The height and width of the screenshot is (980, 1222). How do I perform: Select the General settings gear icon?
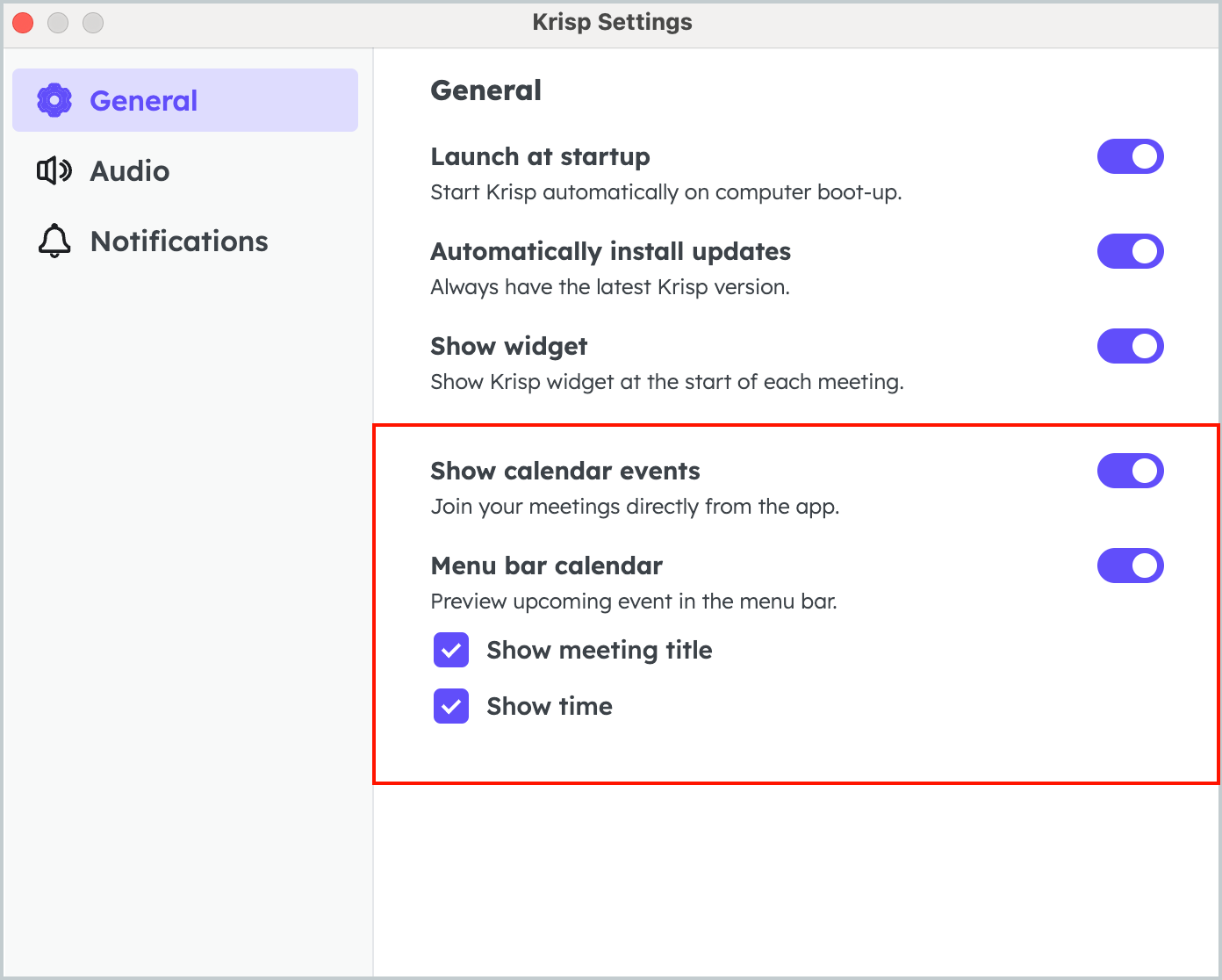[54, 99]
